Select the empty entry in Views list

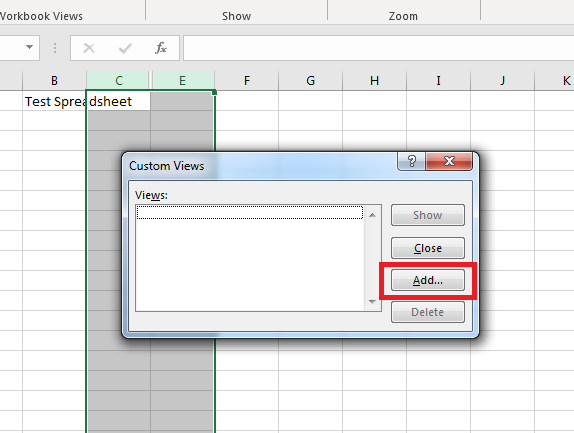pyautogui.click(x=250, y=212)
